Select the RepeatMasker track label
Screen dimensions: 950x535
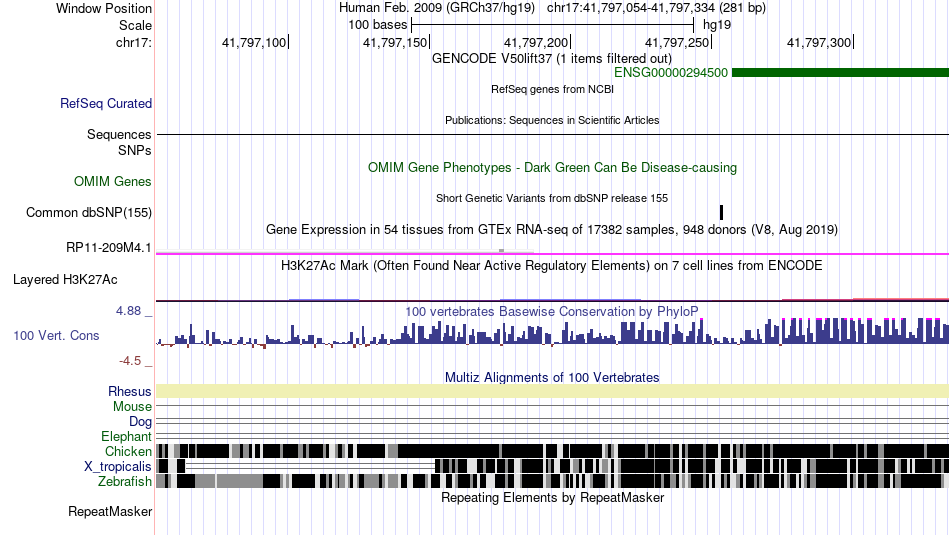point(110,512)
